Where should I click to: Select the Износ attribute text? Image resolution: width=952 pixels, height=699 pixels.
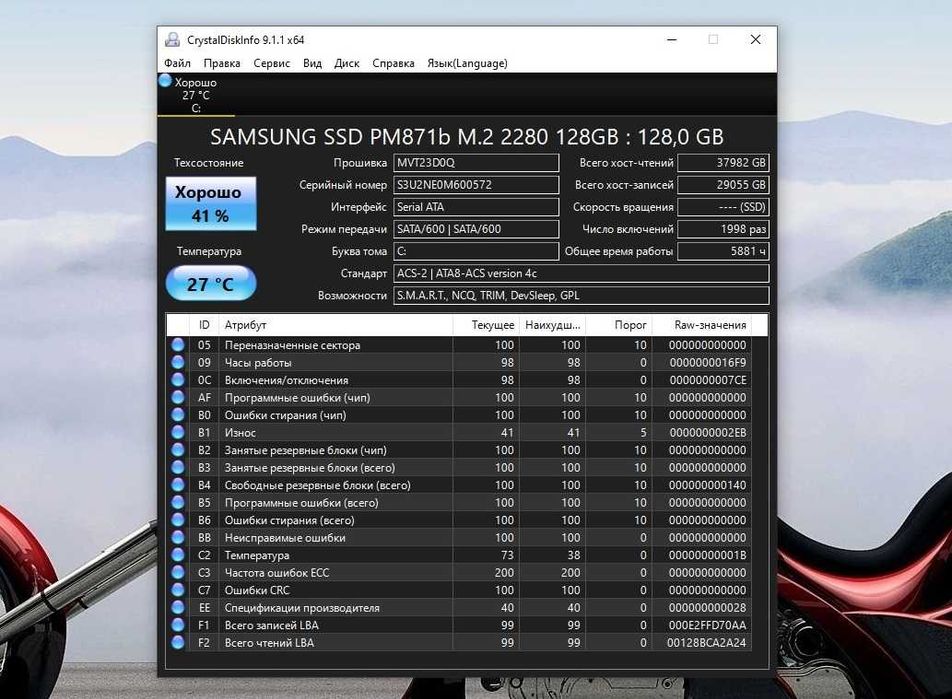[x=240, y=432]
